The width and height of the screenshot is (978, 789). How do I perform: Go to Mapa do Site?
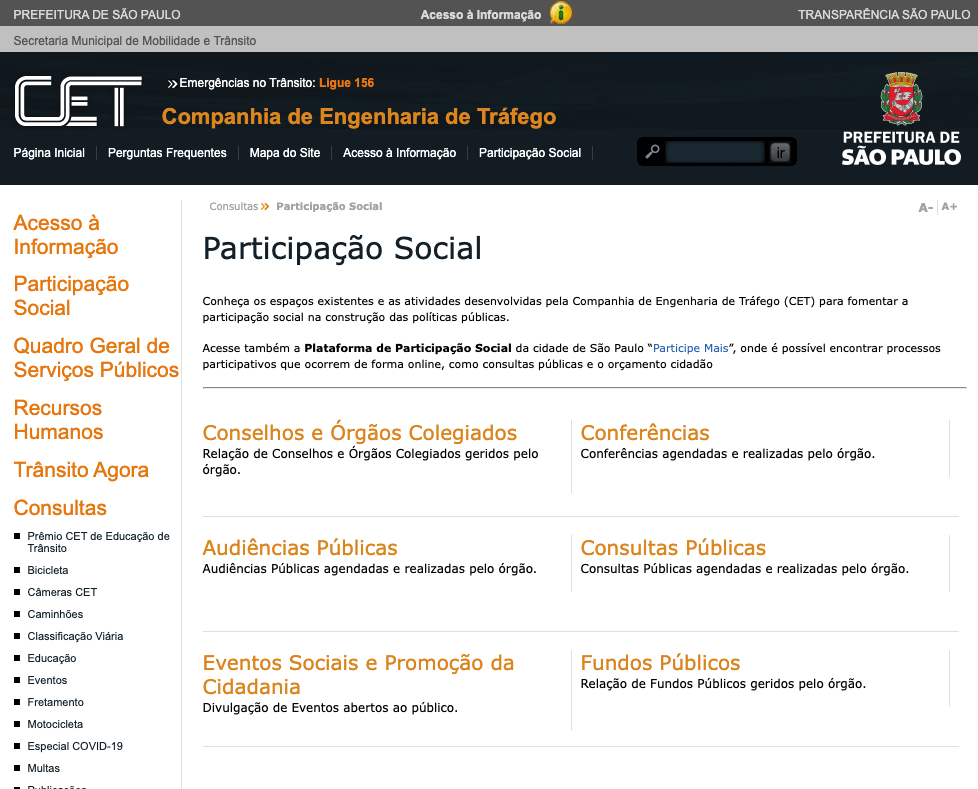(285, 153)
